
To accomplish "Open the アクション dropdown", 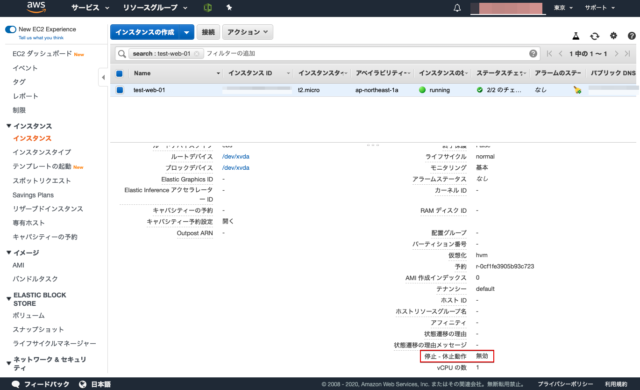I will tap(248, 32).
